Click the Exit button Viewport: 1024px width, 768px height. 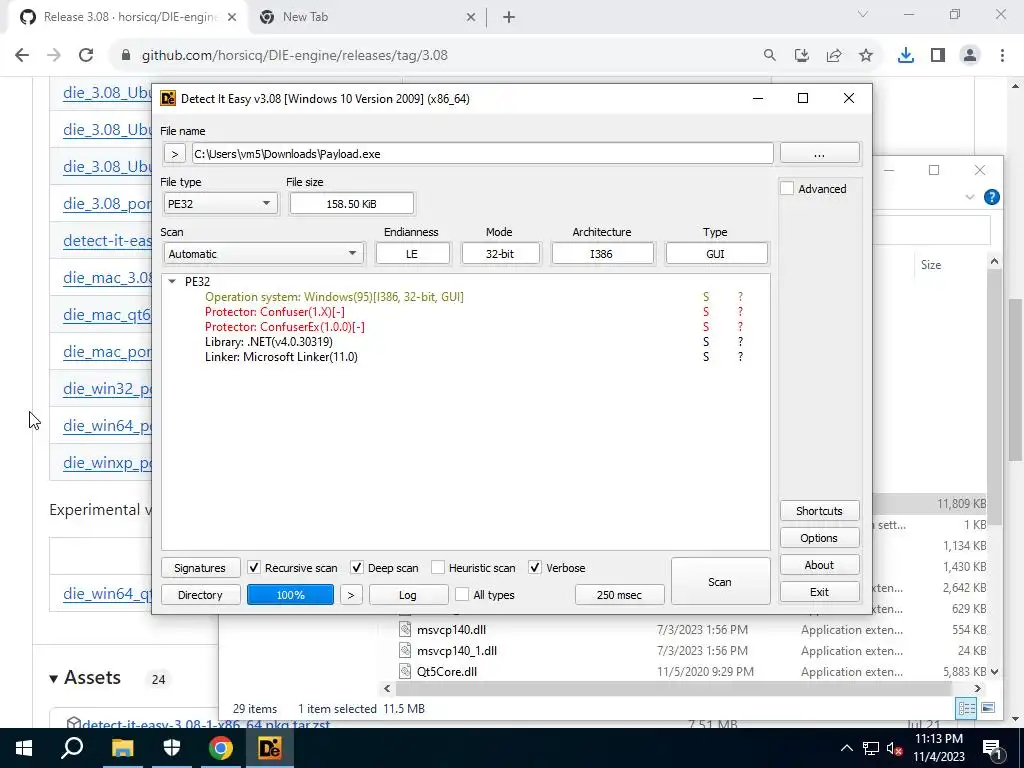point(820,592)
